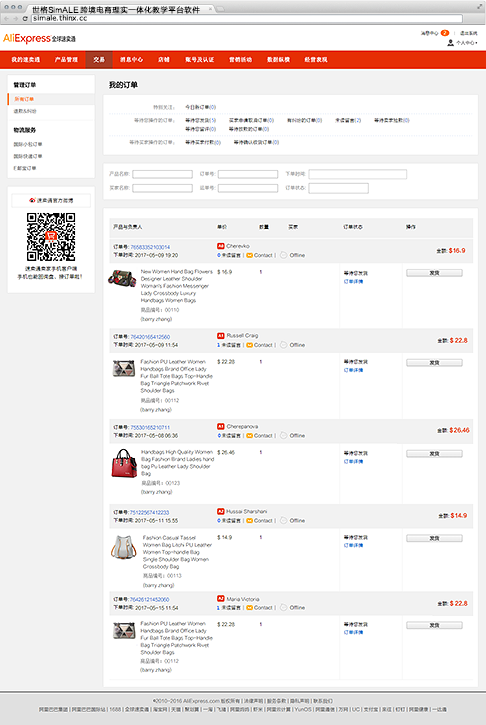Image resolution: width=486 pixels, height=725 pixels.
Task: Click the Offline status icon for Russell Craig
Action: (283, 345)
